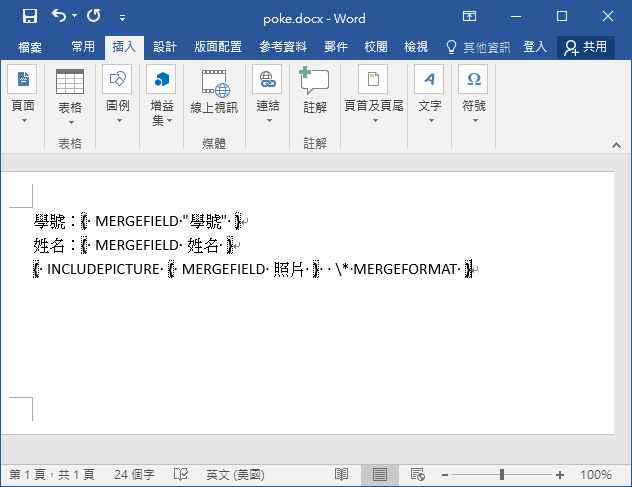
Task: Click the zoom in plus button
Action: [559, 475]
